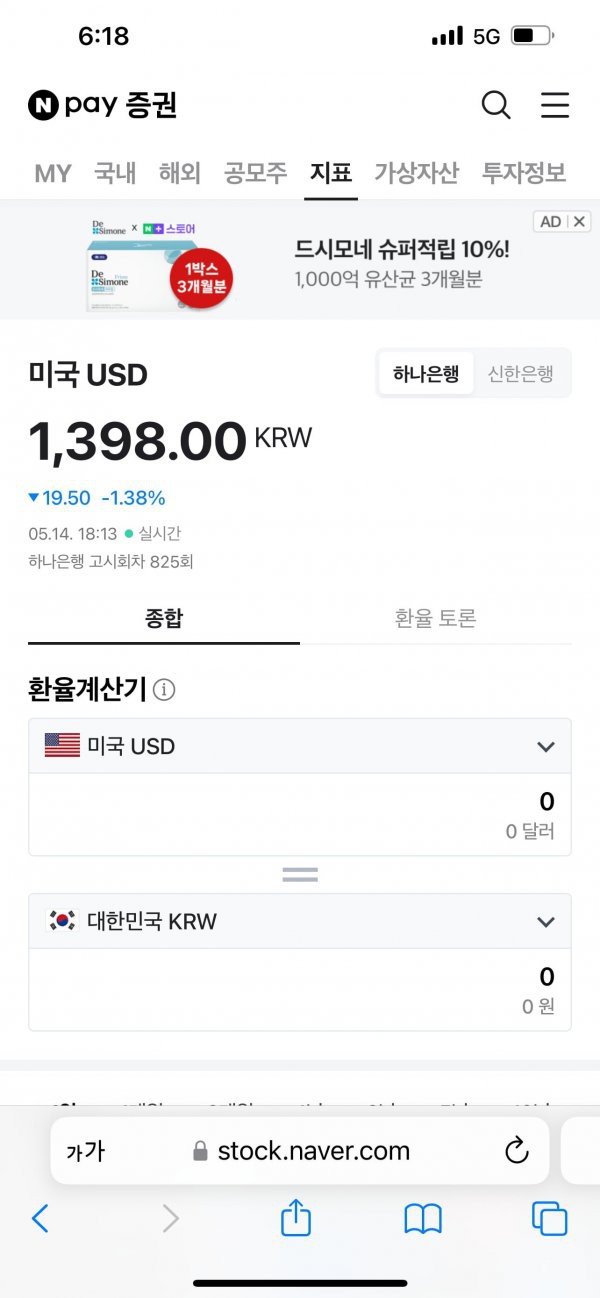Open the hamburger menu icon
The image size is (600, 1298).
coord(555,104)
